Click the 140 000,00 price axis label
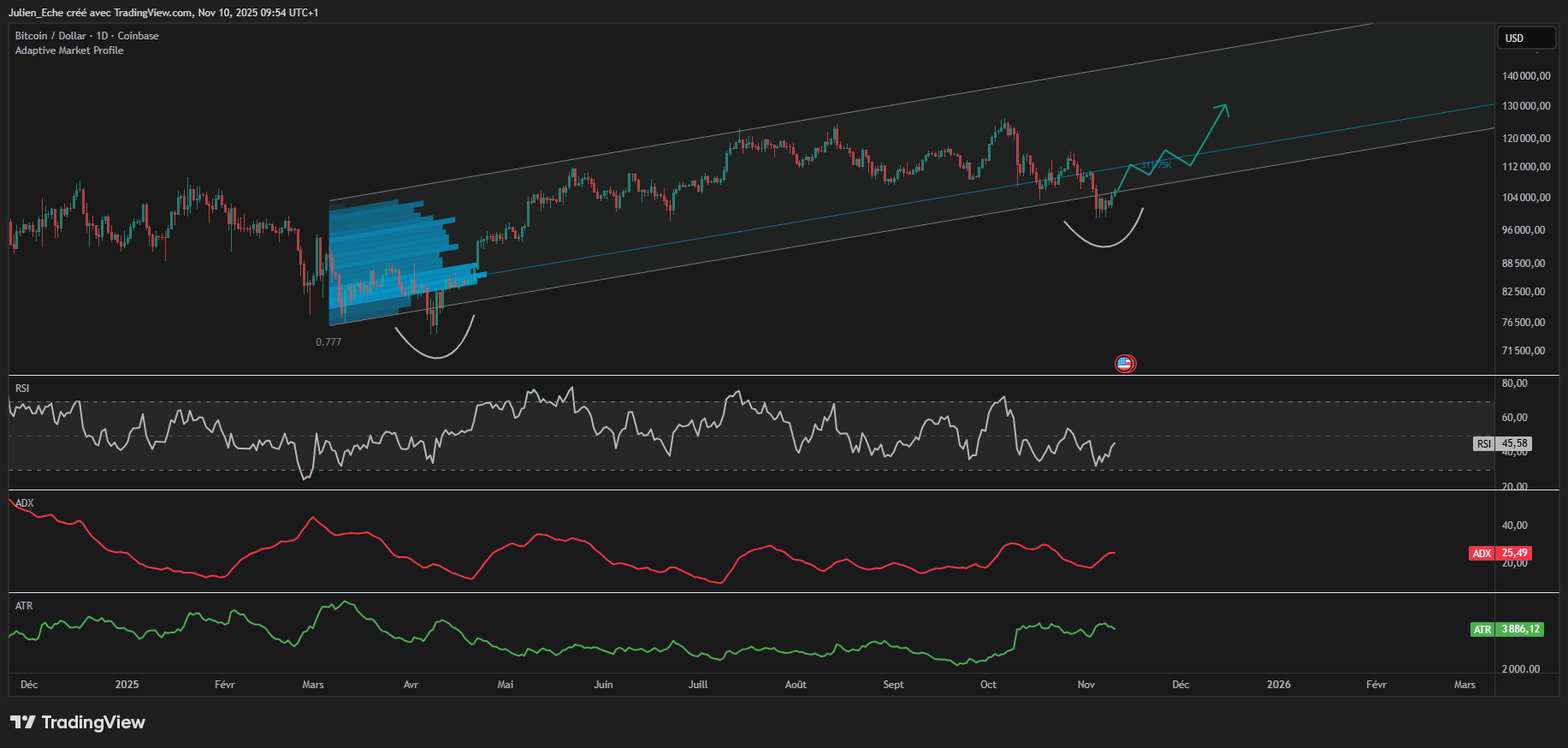 click(x=1526, y=76)
